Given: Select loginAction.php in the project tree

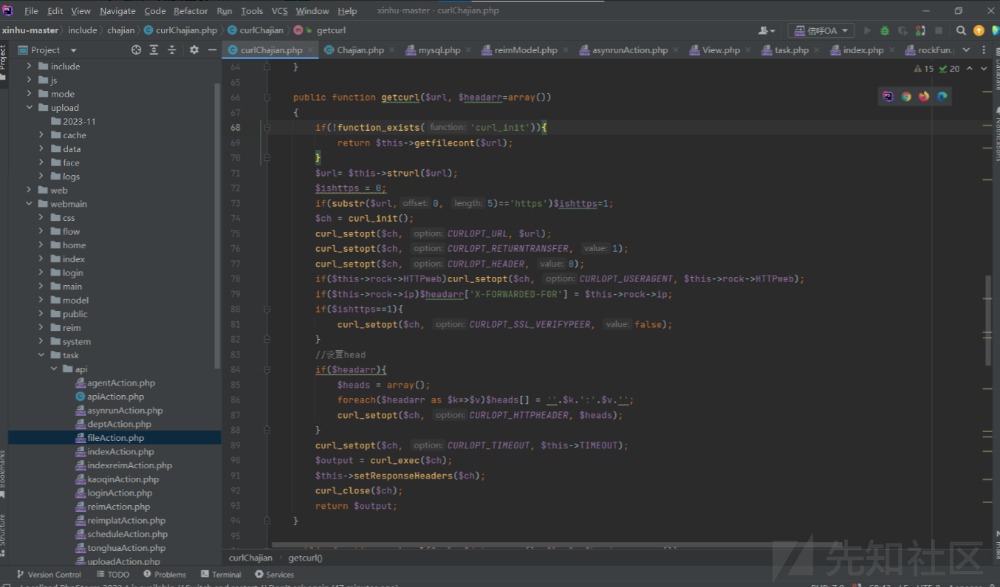Looking at the screenshot, I should pyautogui.click(x=119, y=493).
